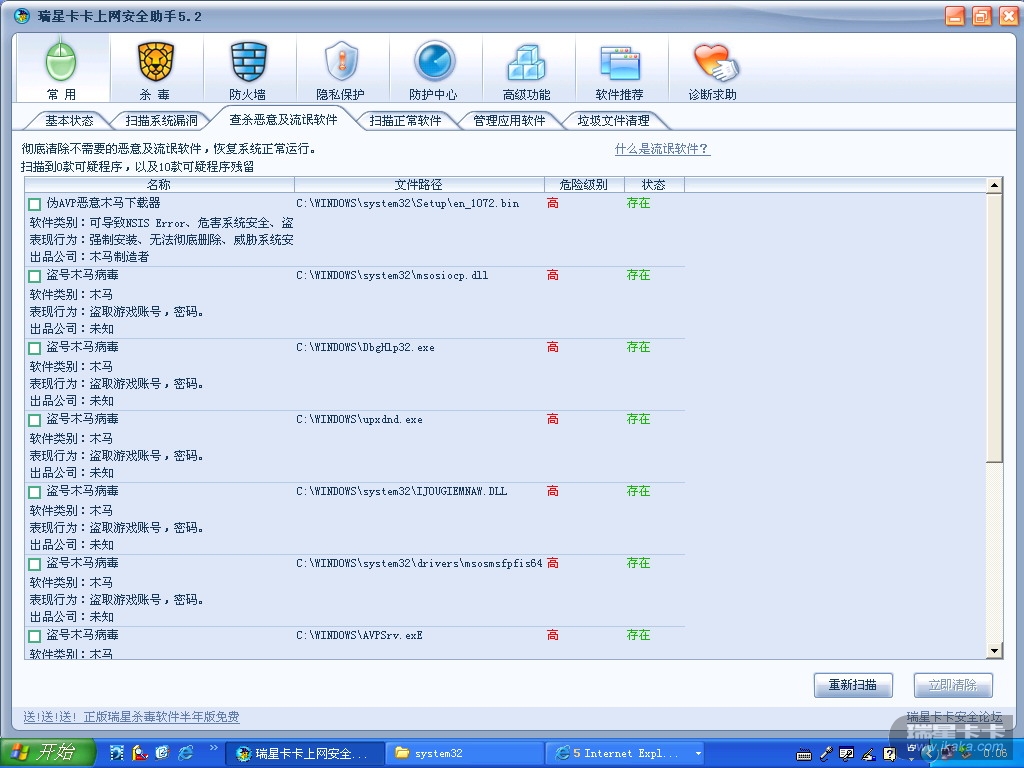This screenshot has width=1024, height=768.
Task: Check the DbgHlp32.exe trojan checkbox
Action: point(35,348)
